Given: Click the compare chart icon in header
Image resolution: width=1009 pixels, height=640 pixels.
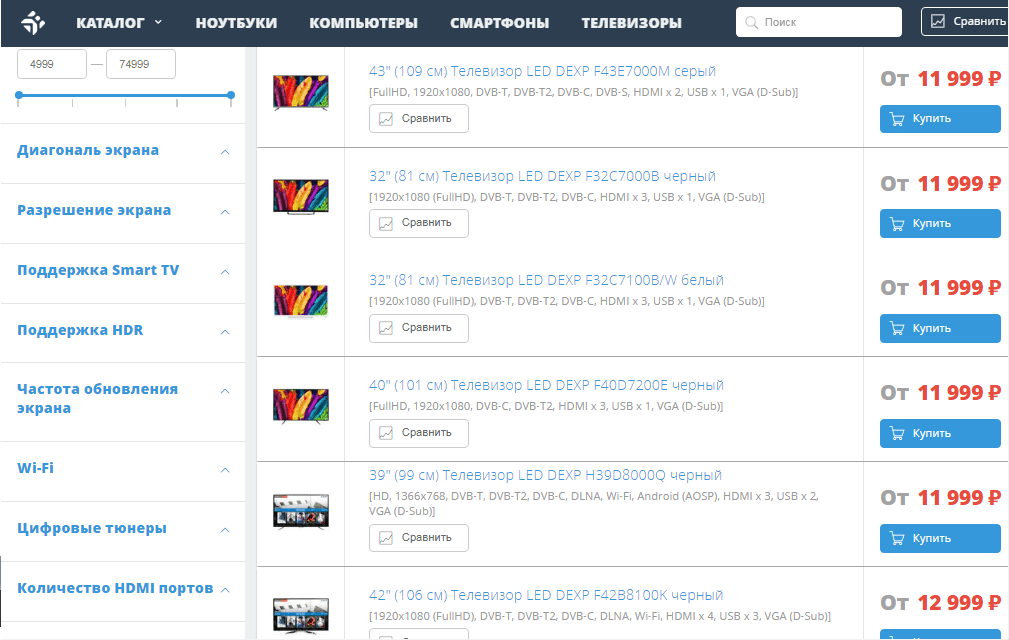Looking at the screenshot, I should [x=937, y=21].
